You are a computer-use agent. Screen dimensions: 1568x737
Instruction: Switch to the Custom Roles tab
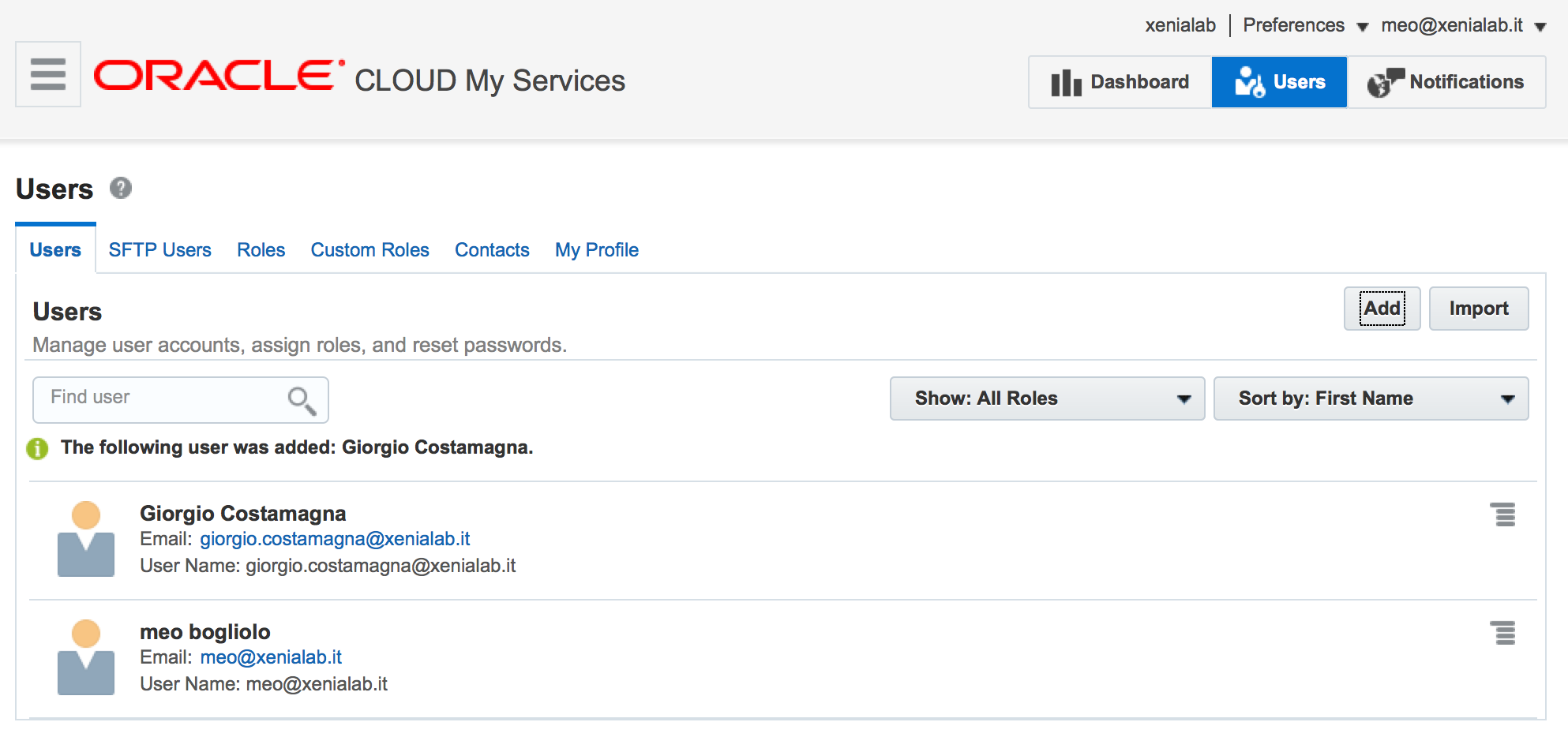(x=369, y=250)
